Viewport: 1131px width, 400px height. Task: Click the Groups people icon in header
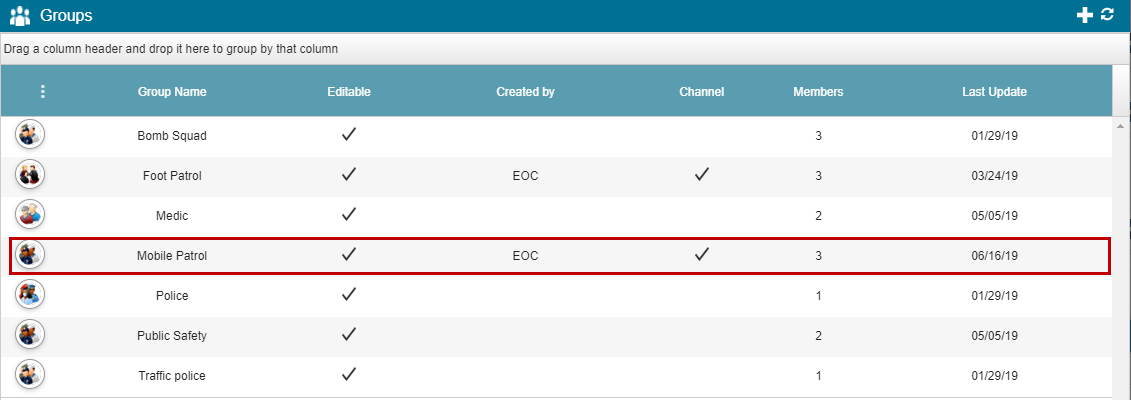pyautogui.click(x=20, y=15)
